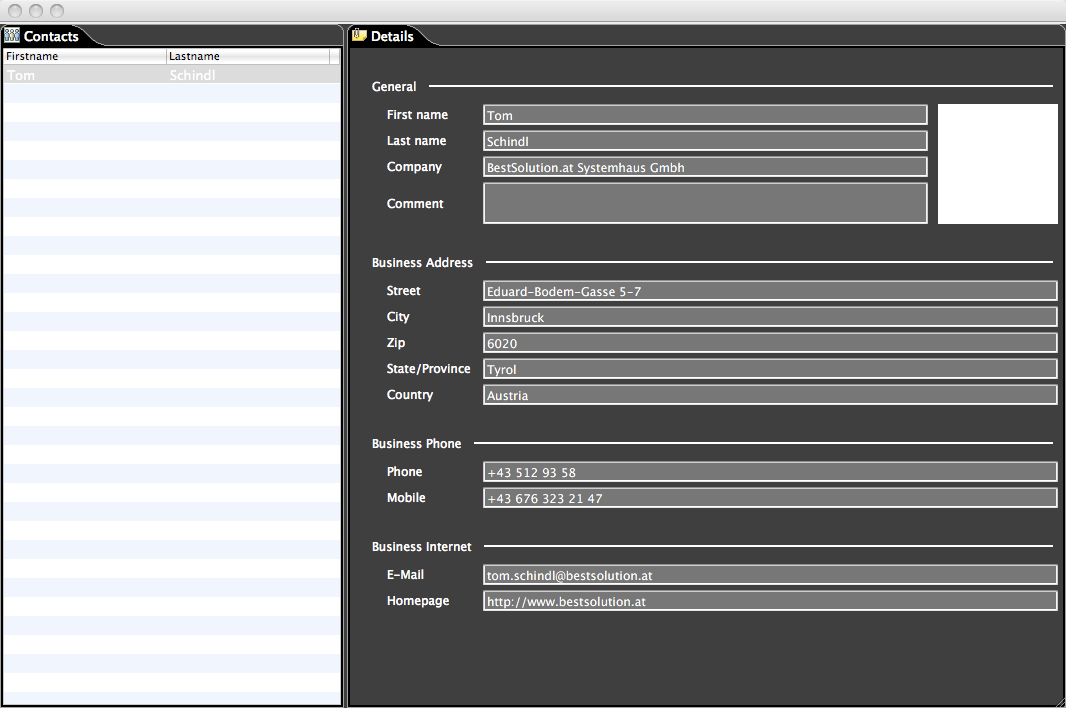Viewport: 1066px width, 708px height.
Task: Switch to the Contacts tab
Action: (x=51, y=36)
